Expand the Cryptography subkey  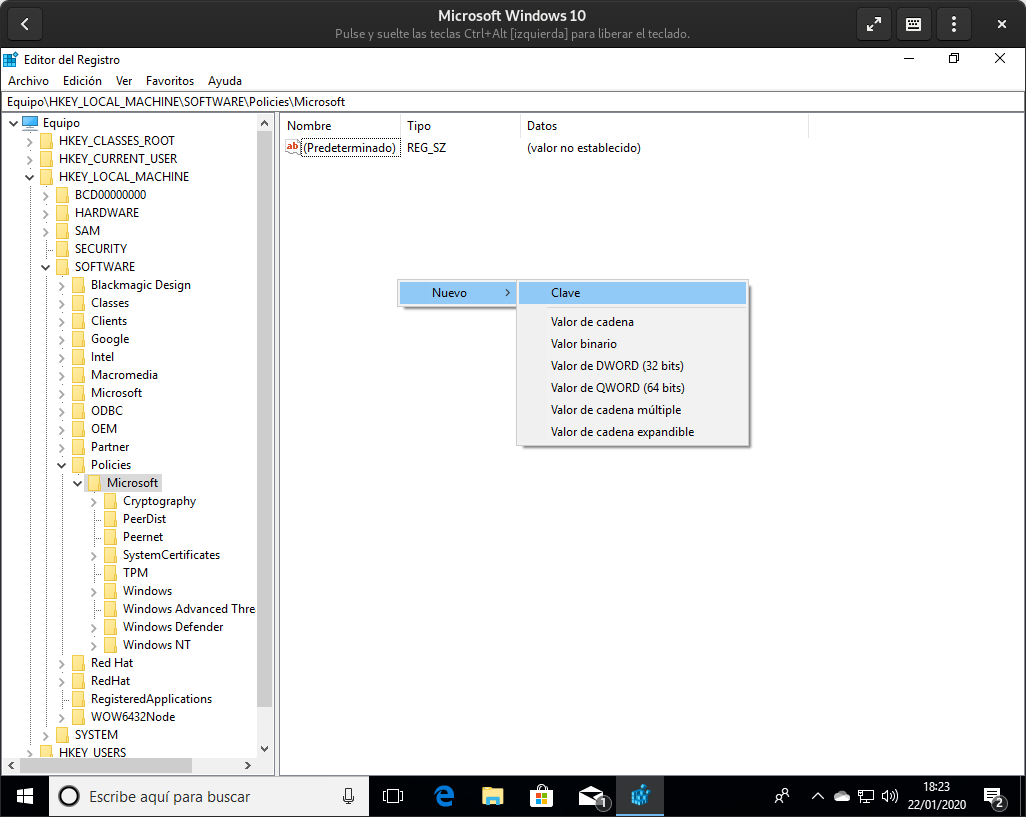point(94,502)
